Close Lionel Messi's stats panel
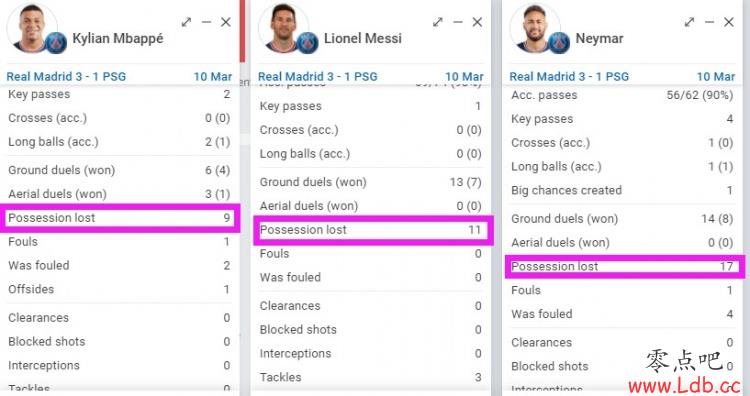Screen dimensions: 750x396 pyautogui.click(x=477, y=22)
